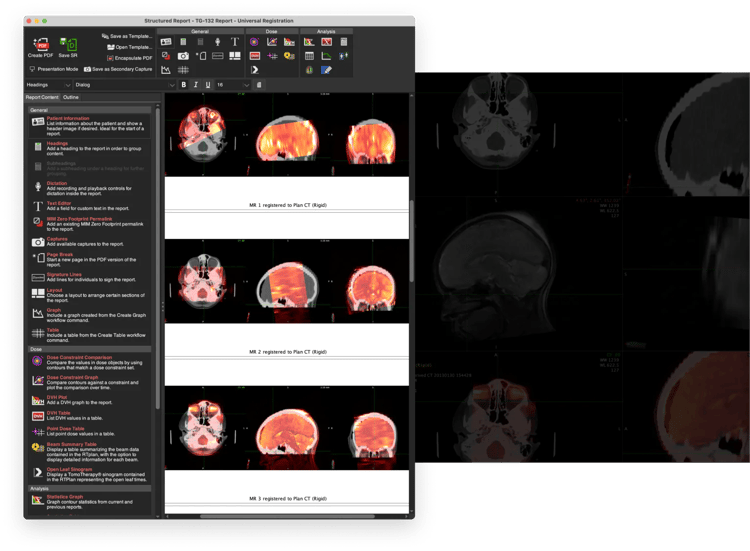Click the Table grid icon in General toolbar
750x551 pixels.
click(x=183, y=70)
